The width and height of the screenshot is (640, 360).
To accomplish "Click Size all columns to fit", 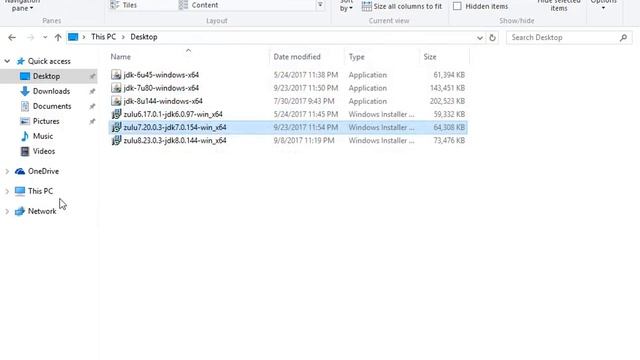I will 402,7.
